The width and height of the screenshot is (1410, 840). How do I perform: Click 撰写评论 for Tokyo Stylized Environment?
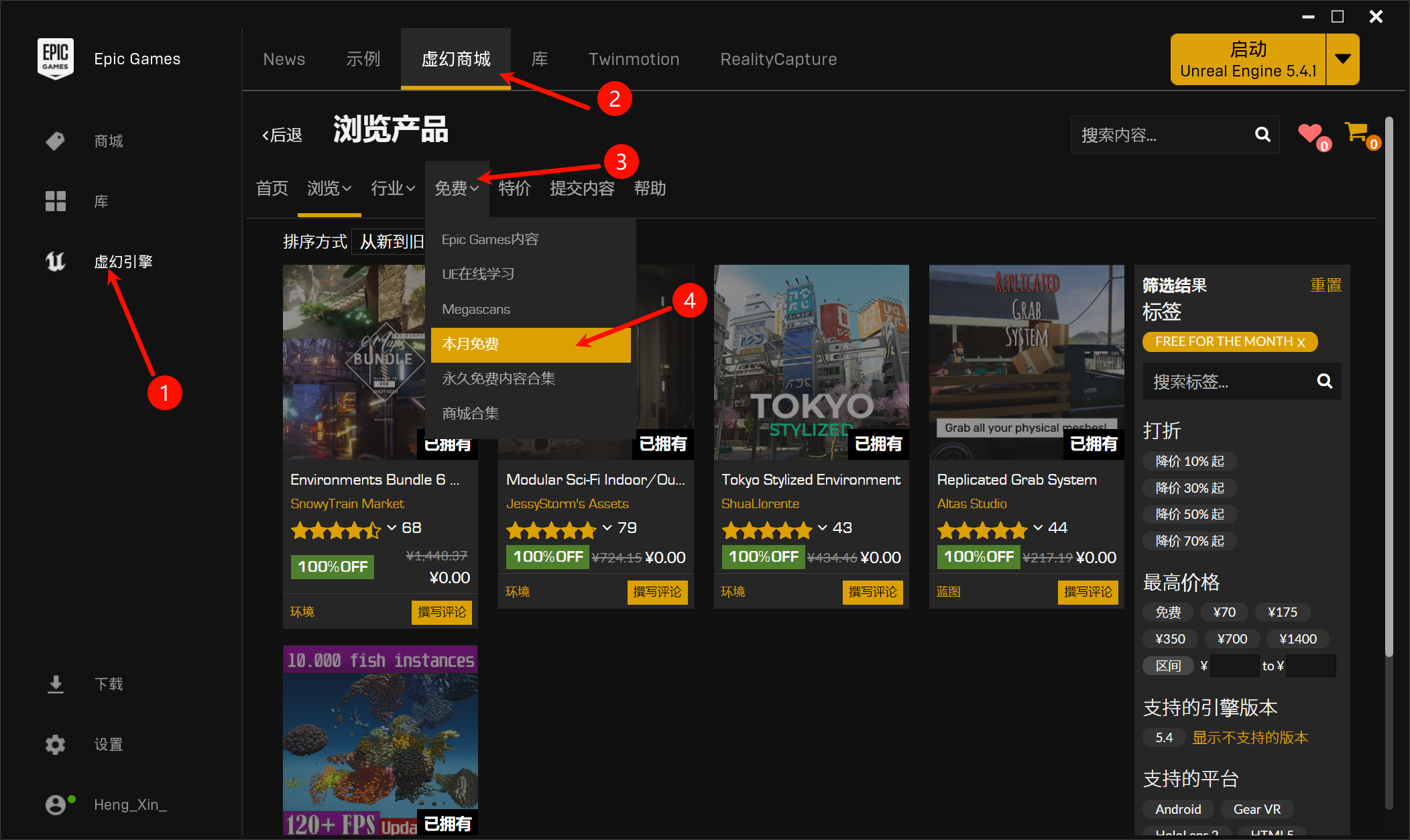[872, 592]
